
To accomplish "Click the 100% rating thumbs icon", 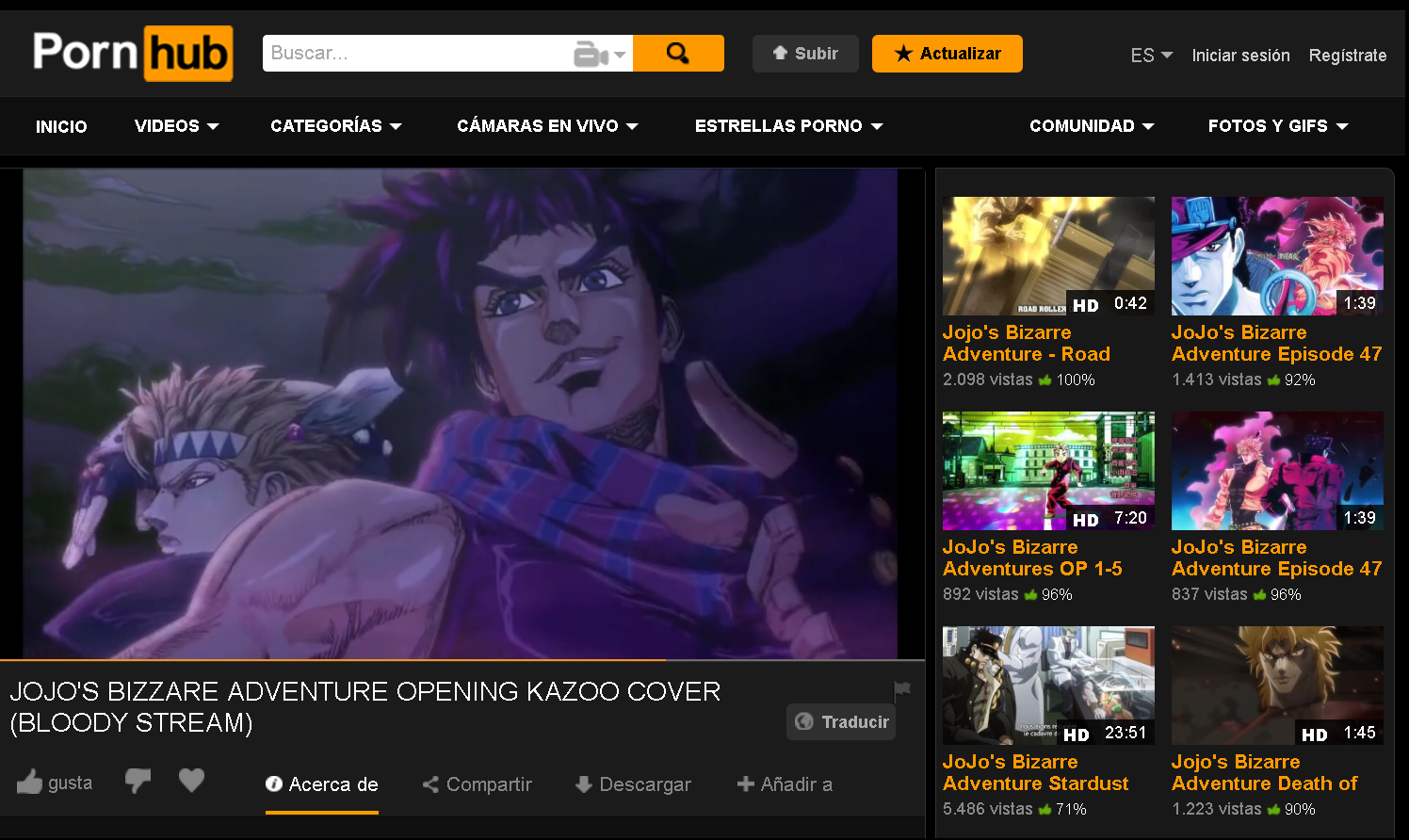I will pyautogui.click(x=1045, y=380).
